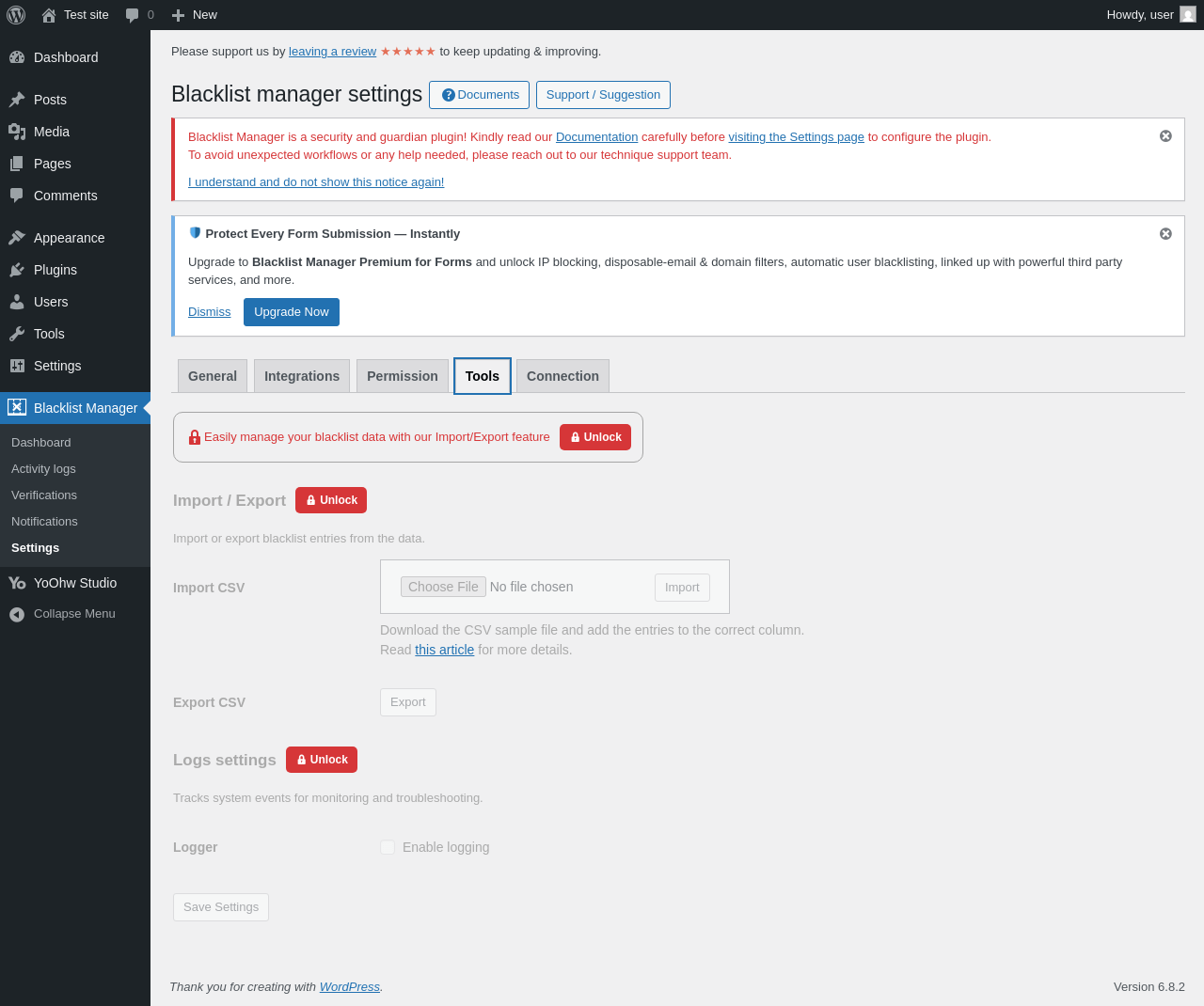Click the Collapse Menu arrow icon
The height and width of the screenshot is (1006, 1204).
(x=17, y=614)
